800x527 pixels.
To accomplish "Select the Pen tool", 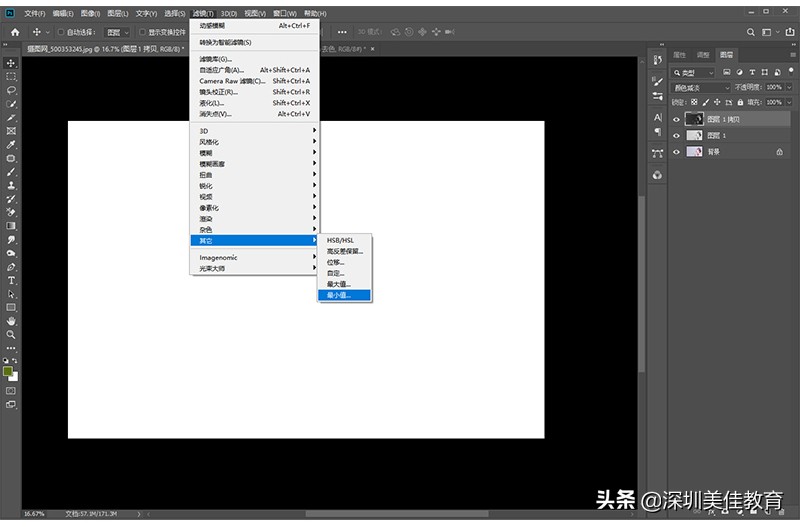I will 11,267.
